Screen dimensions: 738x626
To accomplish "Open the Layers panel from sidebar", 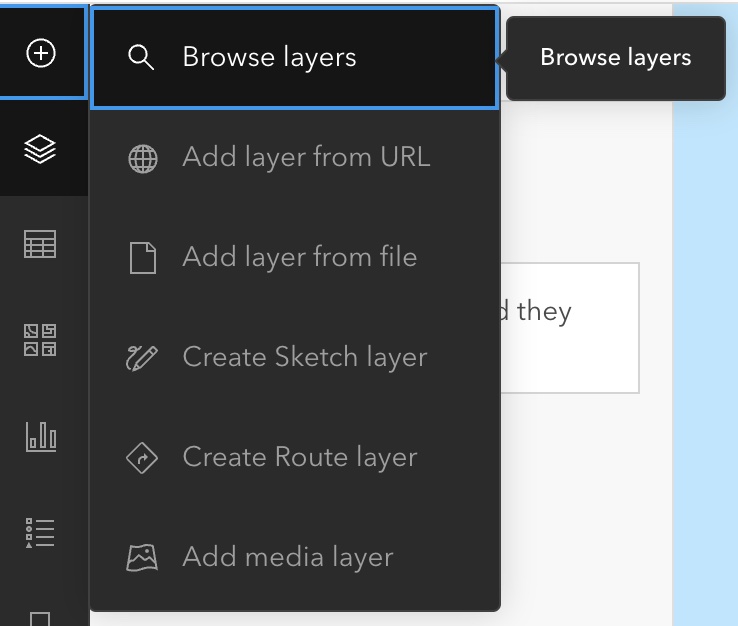I will [x=41, y=150].
